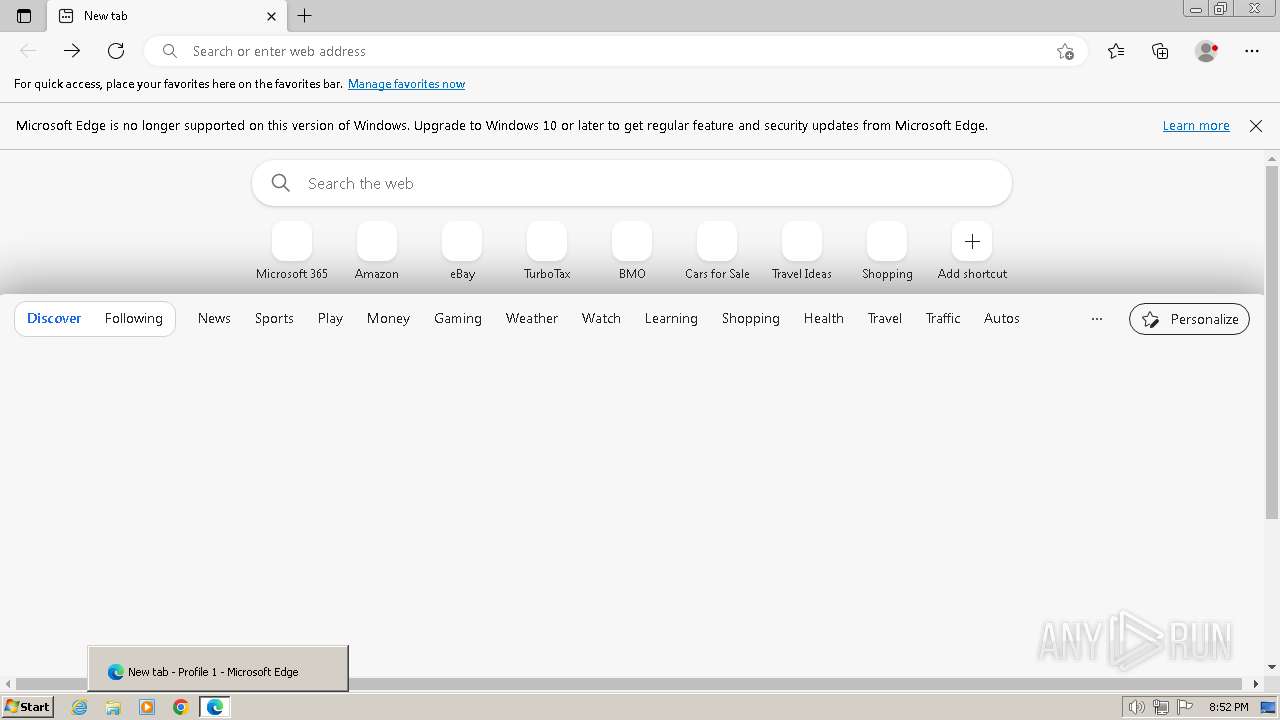The height and width of the screenshot is (720, 1280).
Task: Go forward with the arrow button
Action: (72, 51)
